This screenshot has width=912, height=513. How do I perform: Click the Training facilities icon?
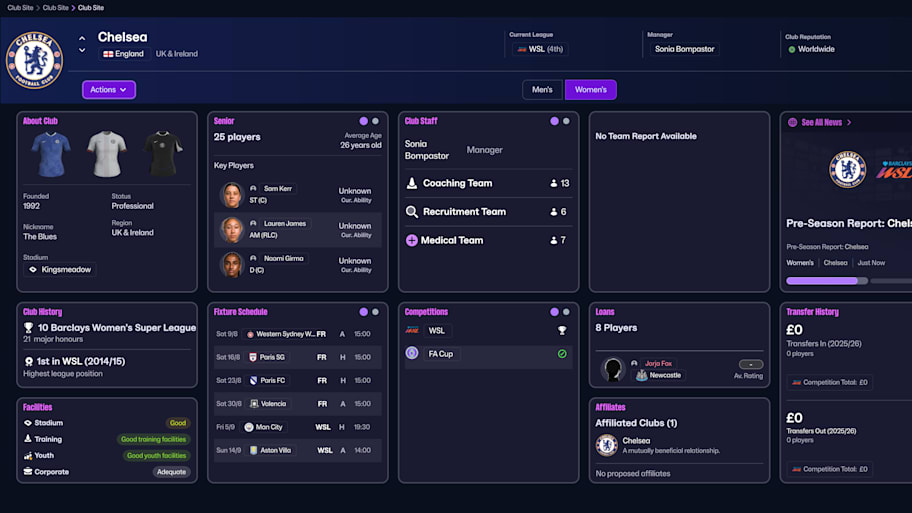(x=28, y=439)
